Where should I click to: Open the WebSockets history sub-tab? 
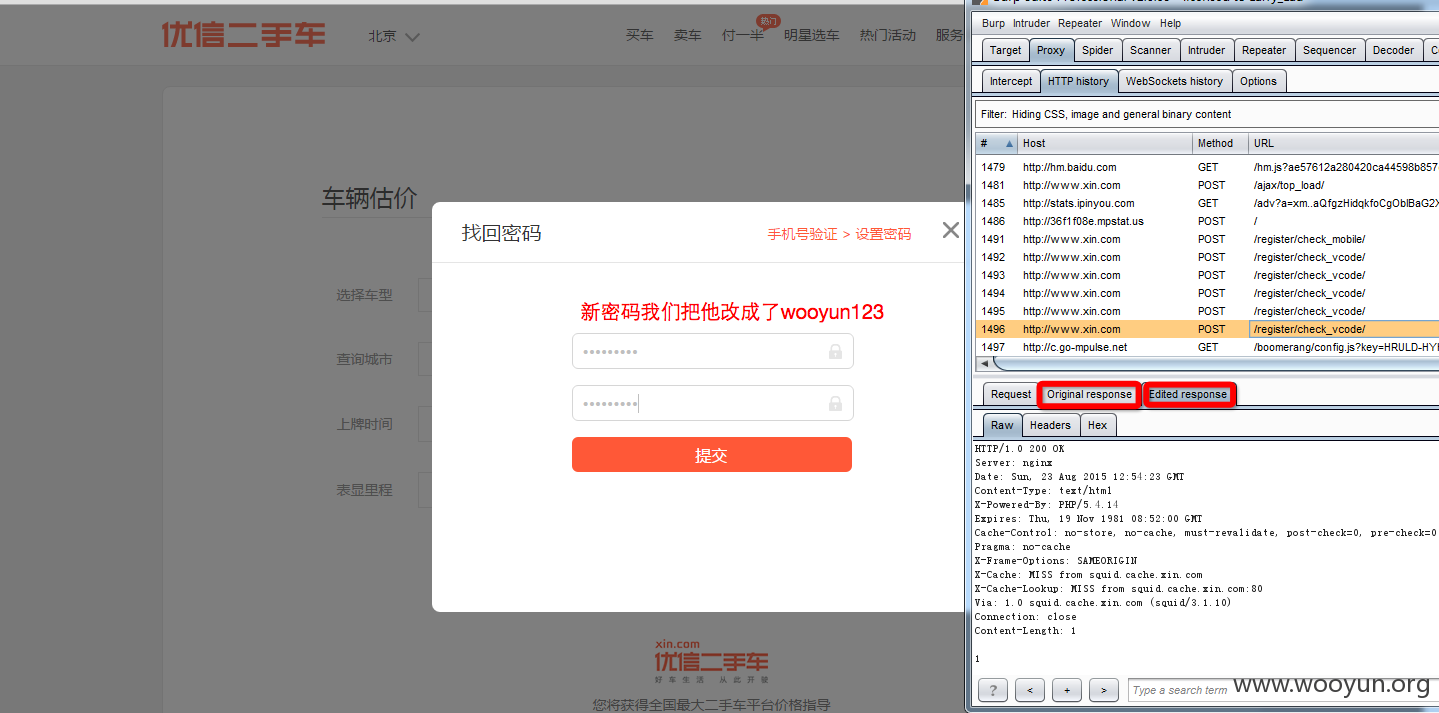1174,81
